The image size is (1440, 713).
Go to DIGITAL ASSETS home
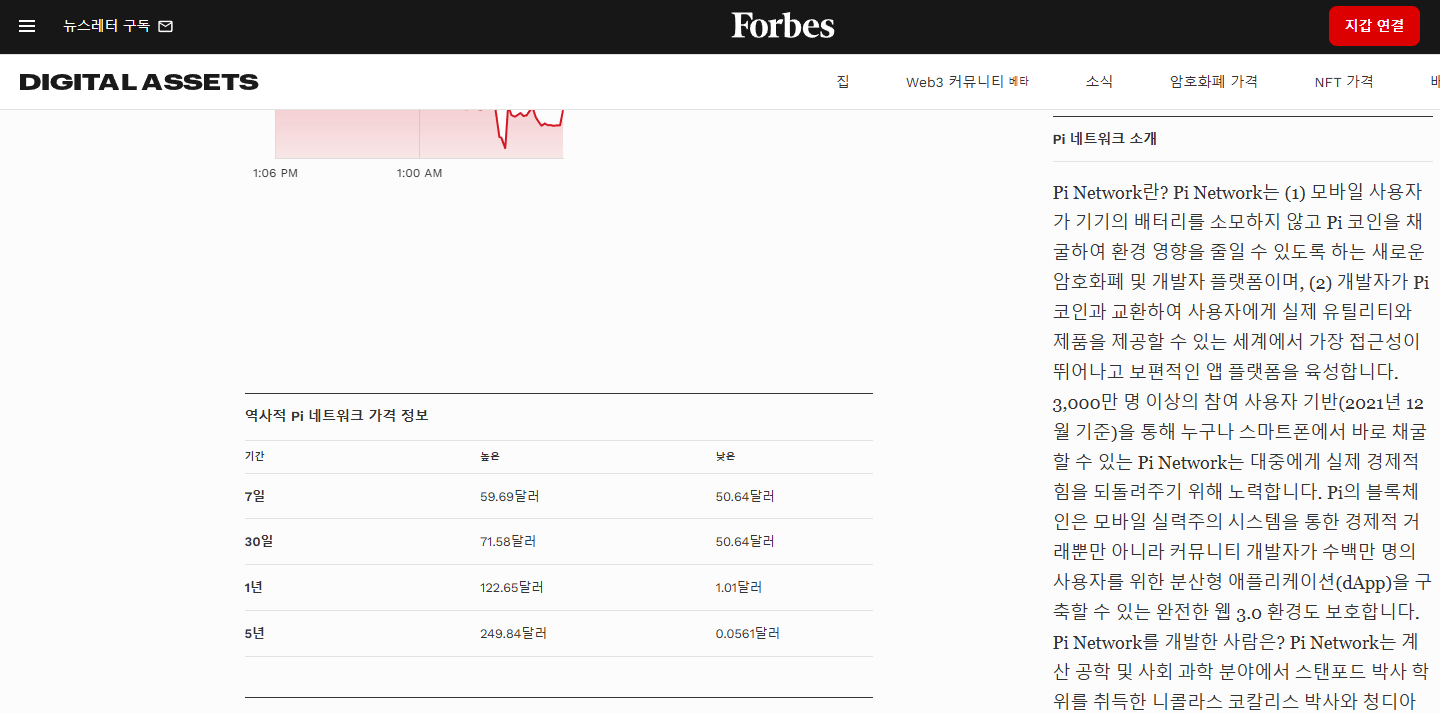coord(139,82)
